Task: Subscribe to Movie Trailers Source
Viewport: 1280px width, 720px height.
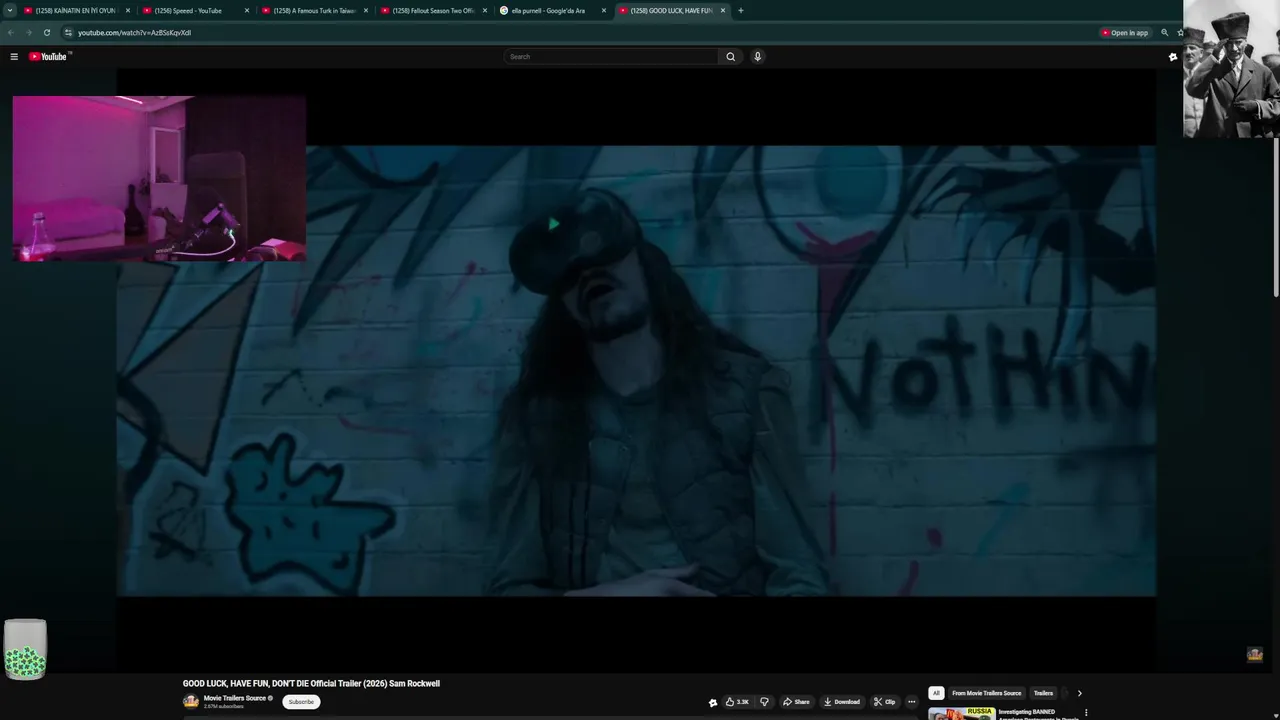Action: 301,702
